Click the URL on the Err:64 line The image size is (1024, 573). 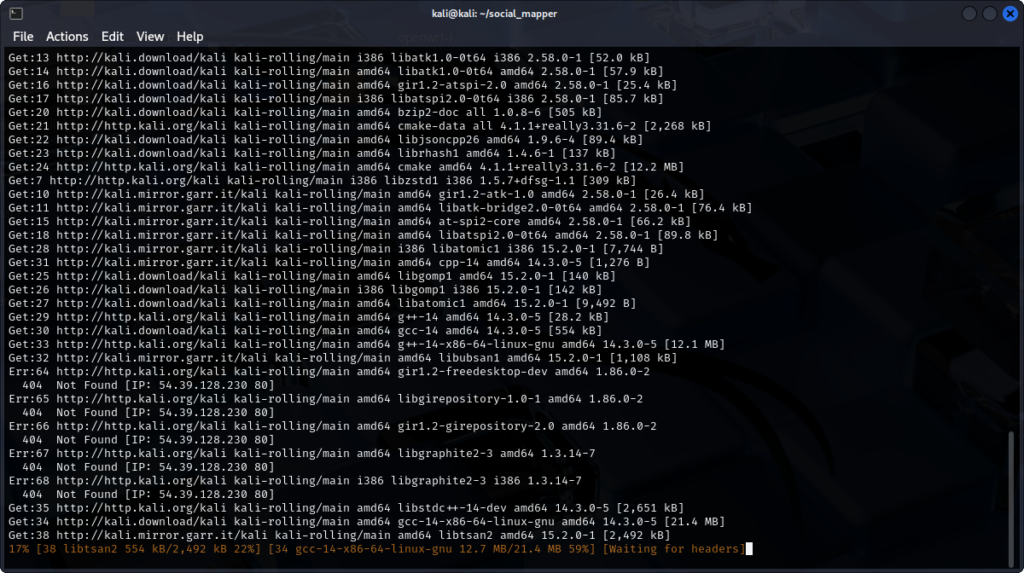pyautogui.click(x=115, y=371)
